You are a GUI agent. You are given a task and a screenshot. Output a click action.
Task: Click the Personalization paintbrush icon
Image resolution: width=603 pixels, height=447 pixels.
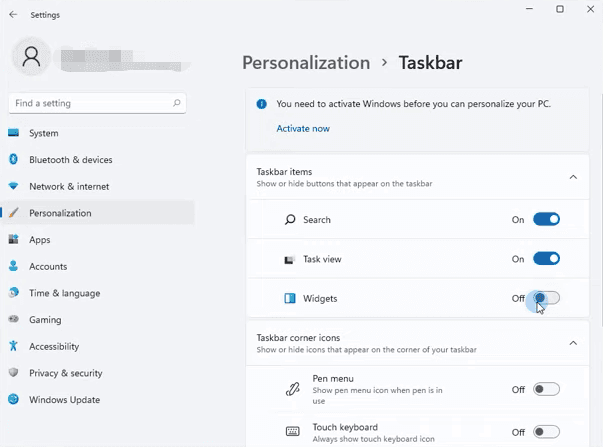[13, 213]
